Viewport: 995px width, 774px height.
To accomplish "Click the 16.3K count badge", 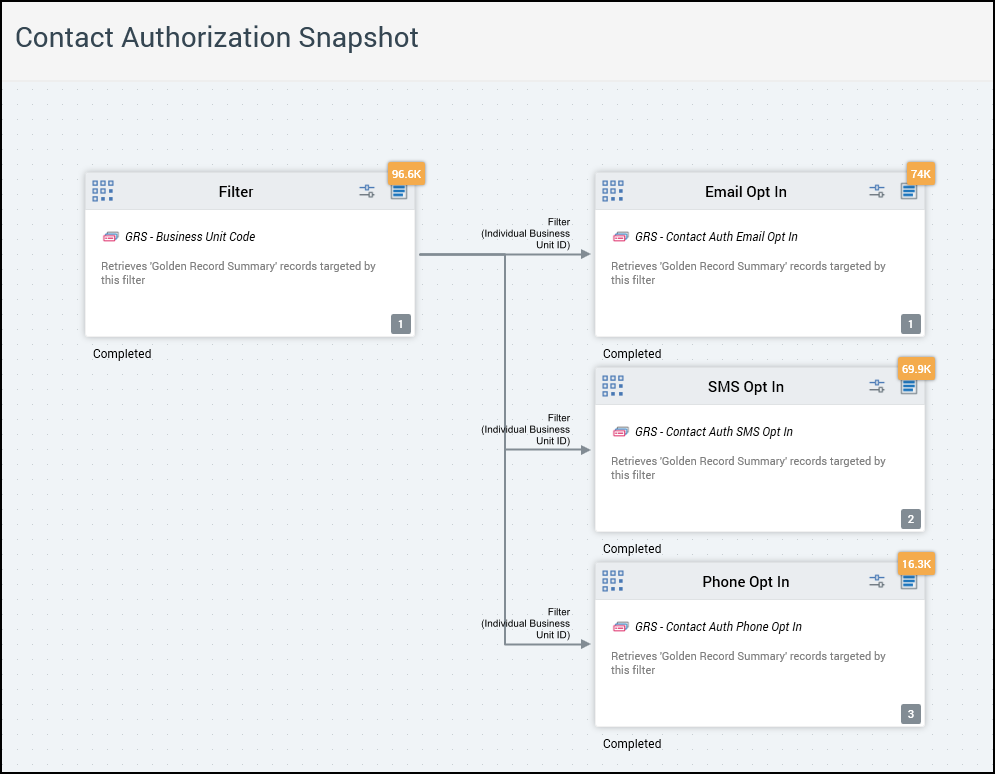I will [916, 564].
